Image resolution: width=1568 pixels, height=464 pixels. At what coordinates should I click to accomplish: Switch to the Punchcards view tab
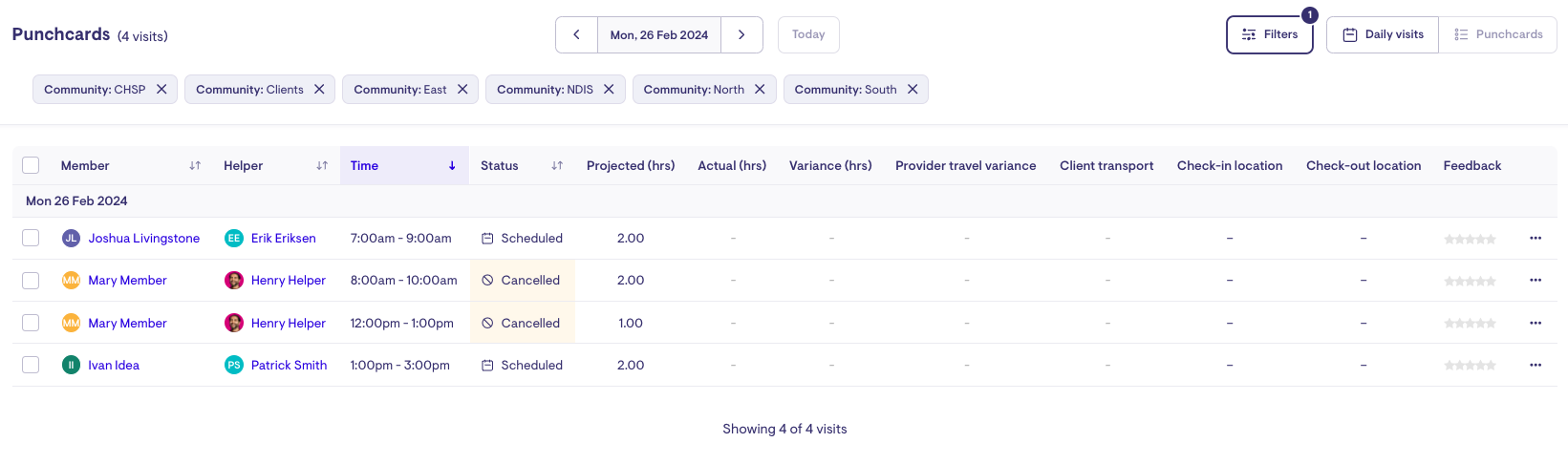click(1498, 34)
